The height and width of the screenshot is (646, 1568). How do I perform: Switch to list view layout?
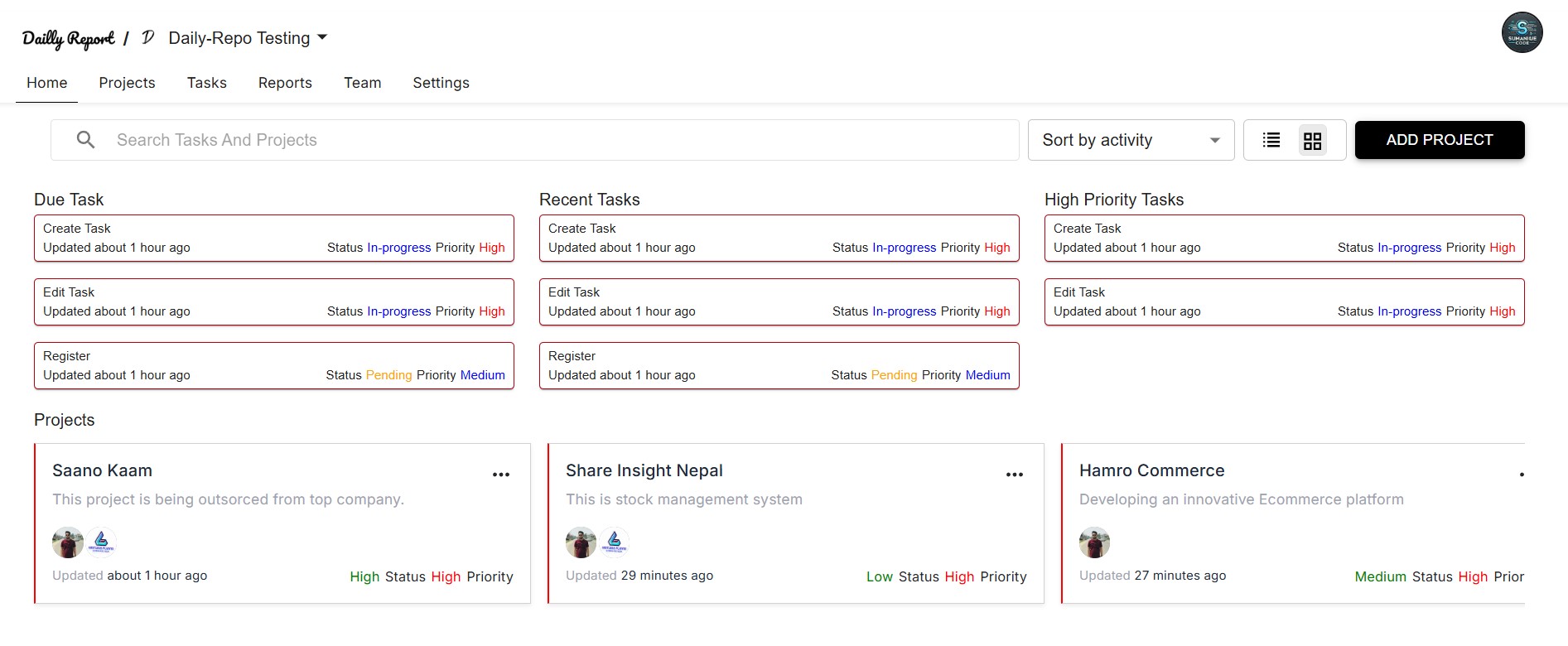[x=1271, y=140]
